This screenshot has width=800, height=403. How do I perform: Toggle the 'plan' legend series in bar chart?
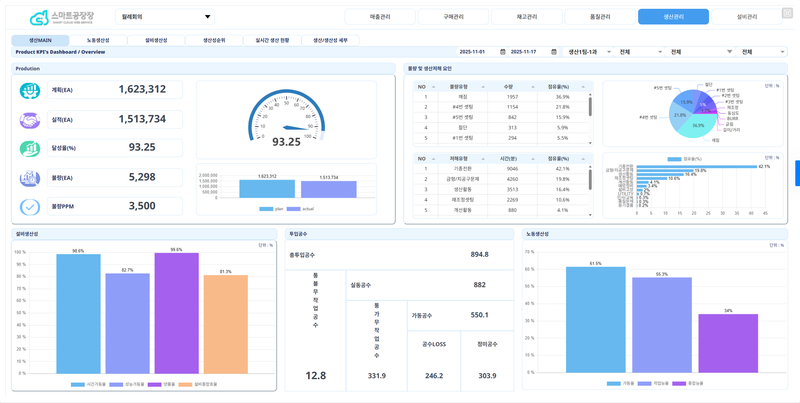click(x=270, y=209)
